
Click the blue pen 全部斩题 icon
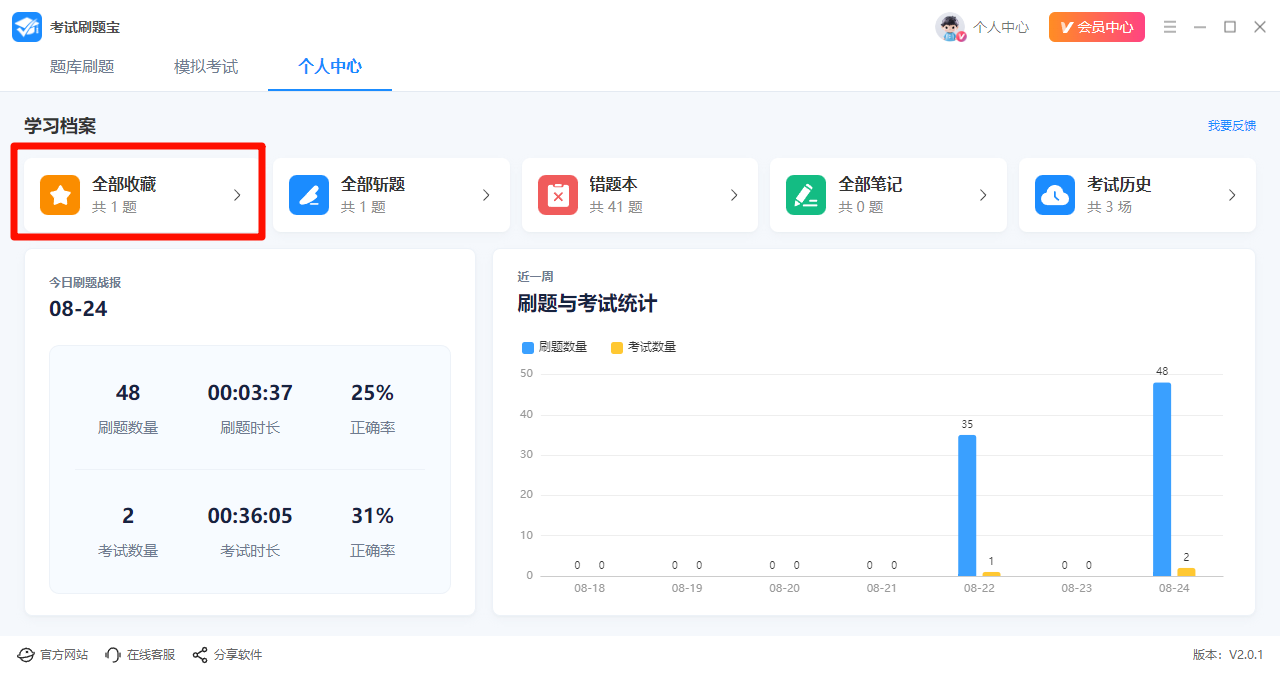pos(309,195)
